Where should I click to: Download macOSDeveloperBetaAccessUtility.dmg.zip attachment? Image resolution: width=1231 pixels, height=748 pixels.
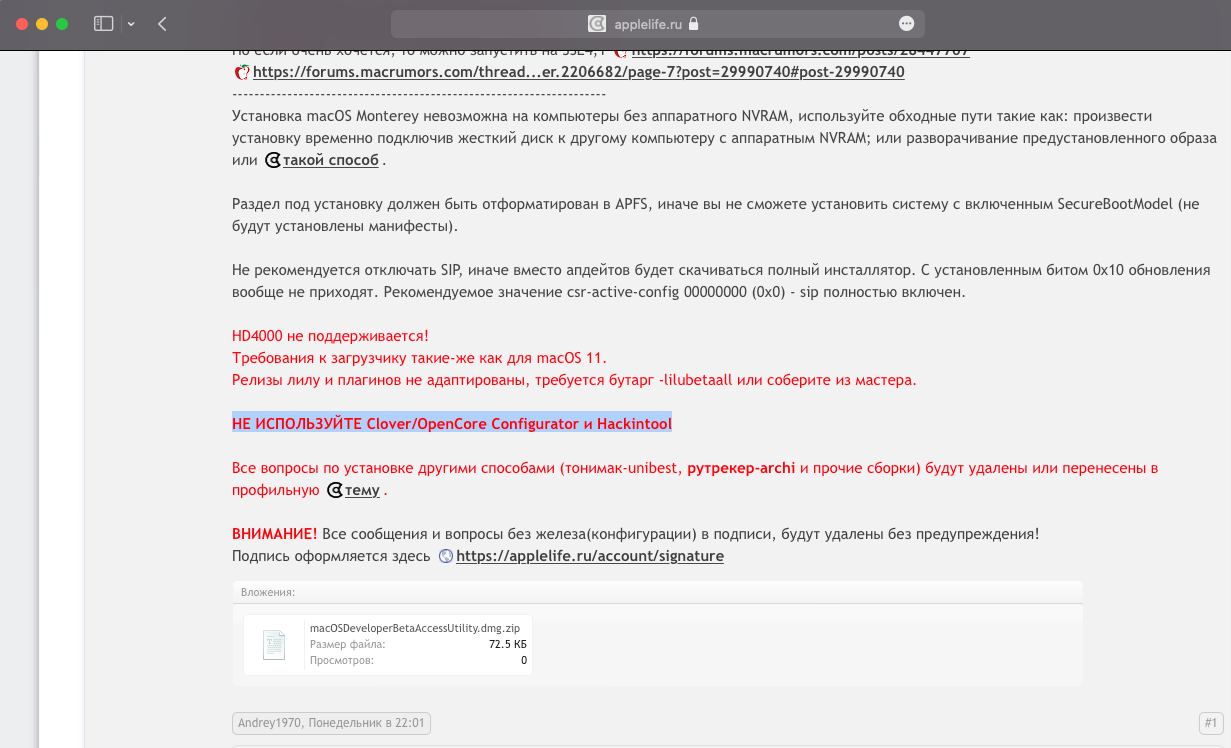415,628
